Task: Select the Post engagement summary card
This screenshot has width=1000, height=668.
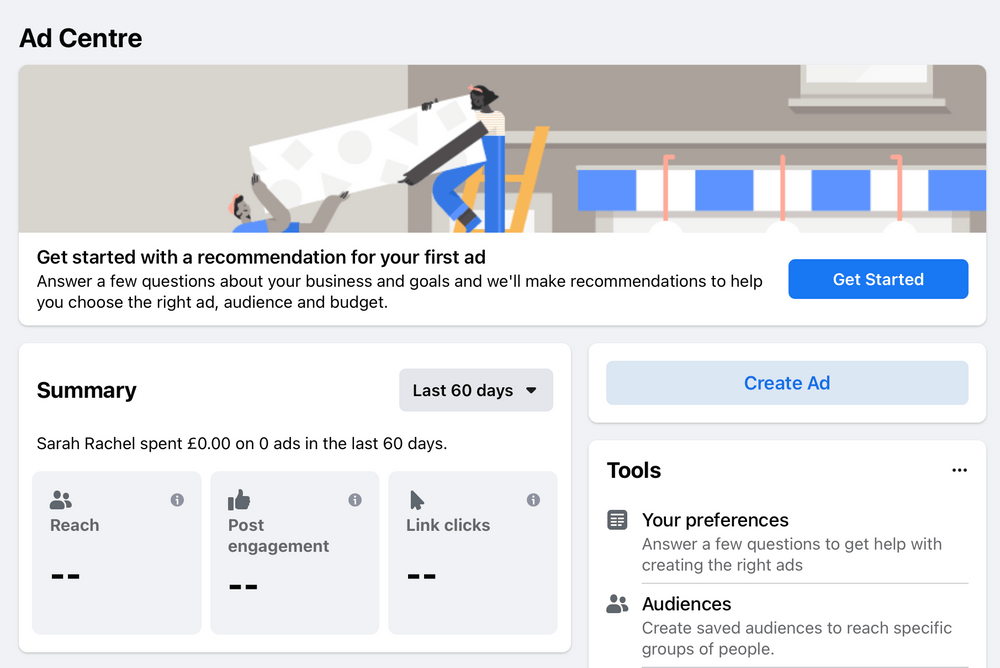Action: [x=294, y=553]
